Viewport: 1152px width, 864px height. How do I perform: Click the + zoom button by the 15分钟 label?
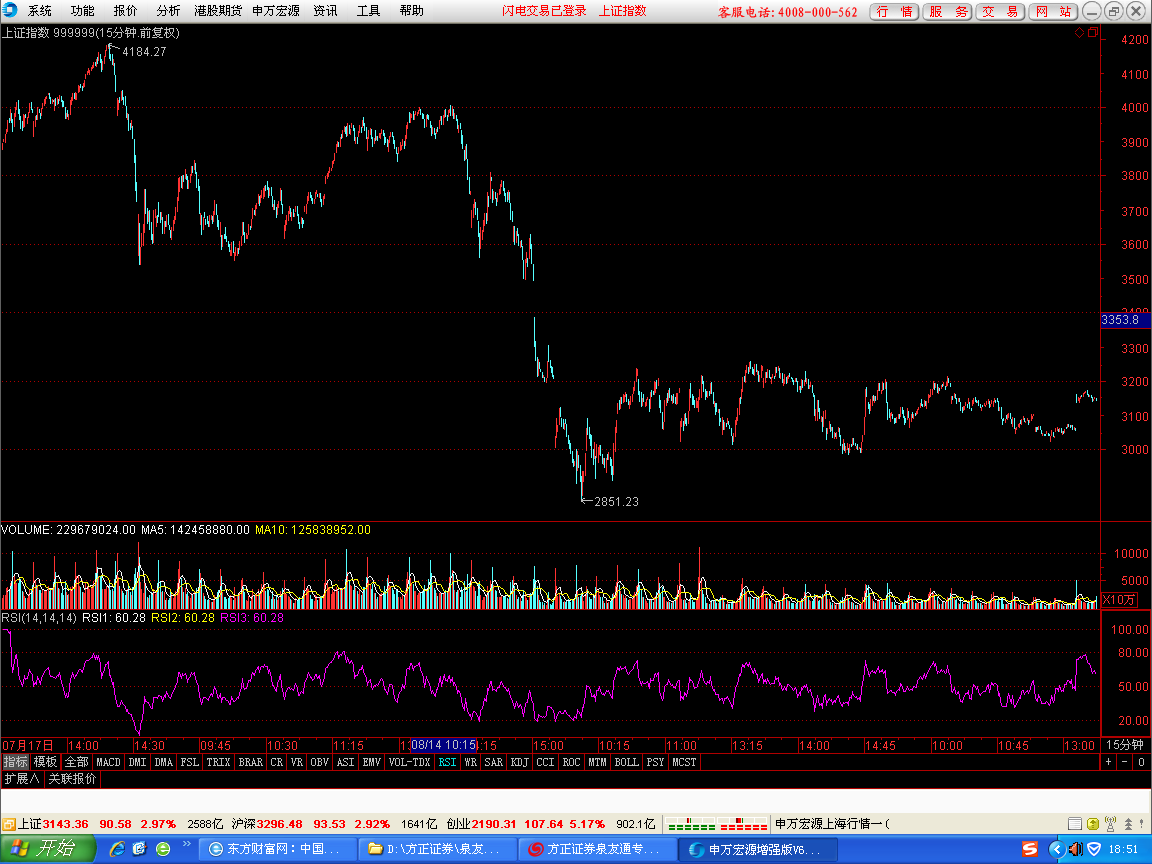(1109, 762)
